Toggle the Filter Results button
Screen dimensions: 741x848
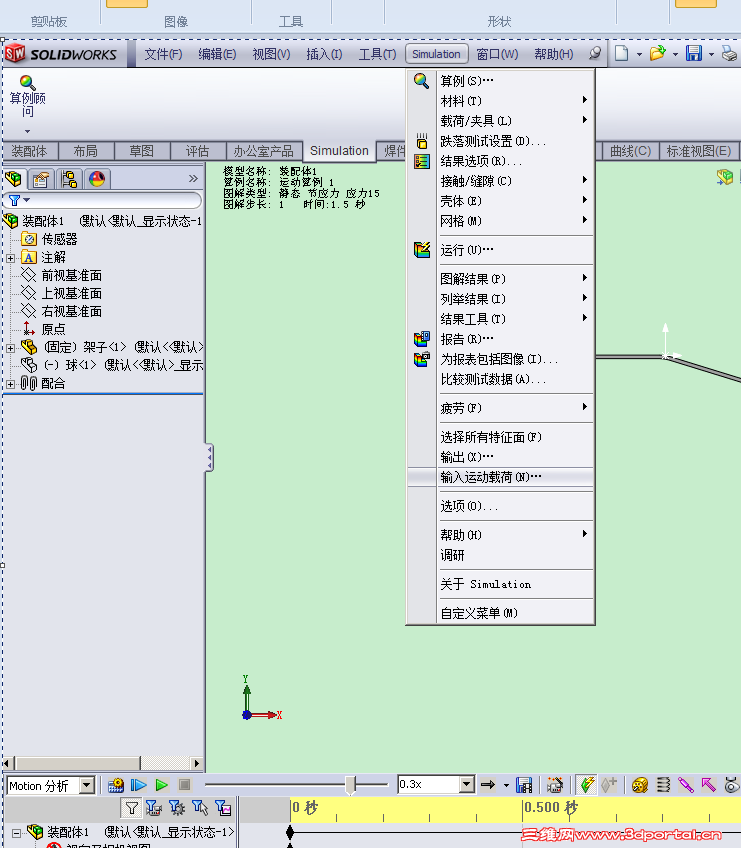click(x=223, y=808)
